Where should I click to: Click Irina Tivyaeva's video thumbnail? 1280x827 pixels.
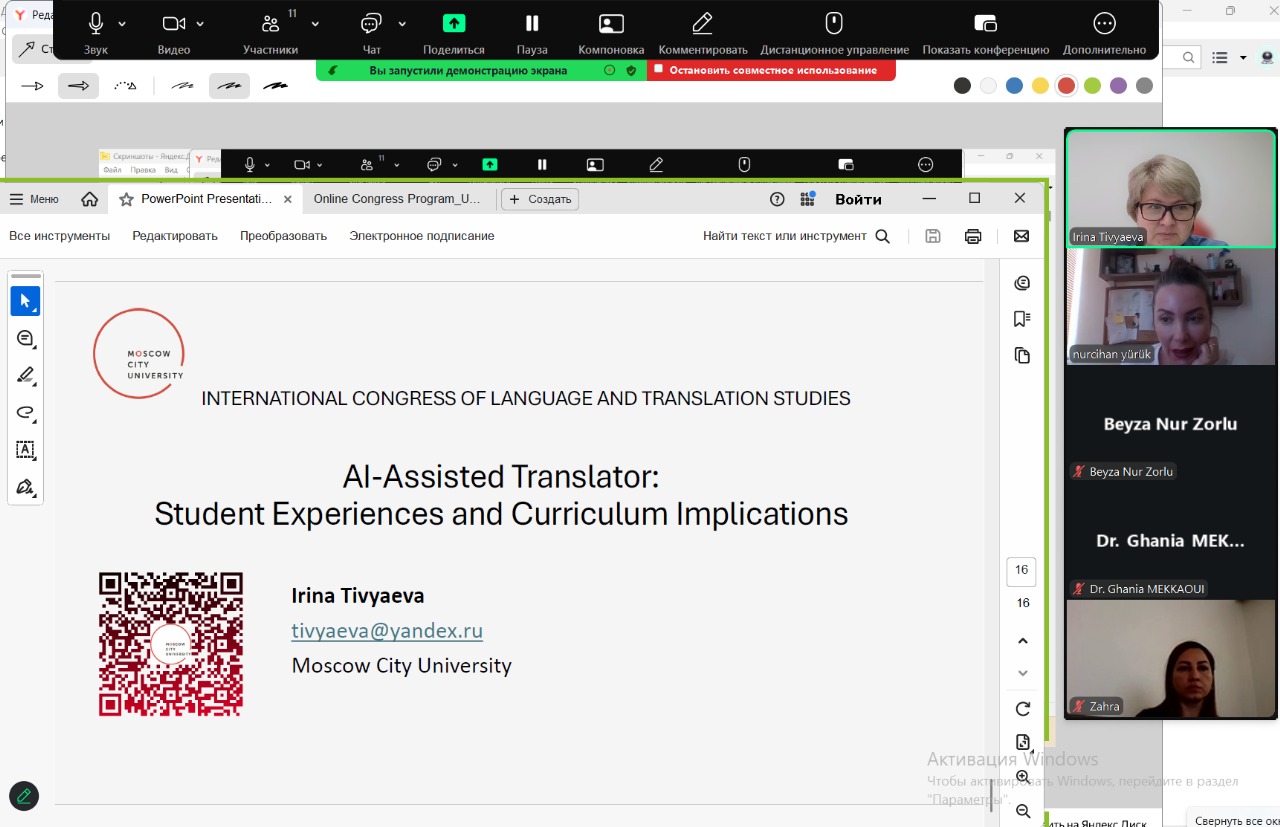[x=1170, y=188]
